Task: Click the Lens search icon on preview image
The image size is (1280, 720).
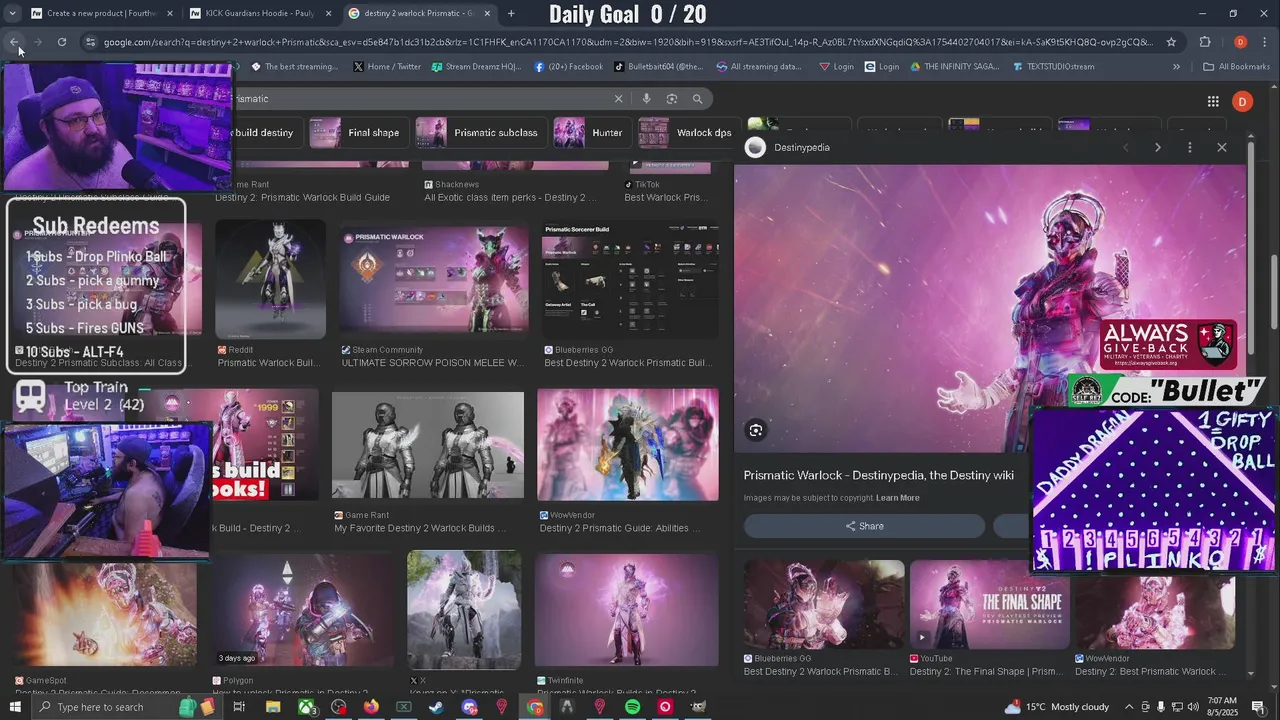Action: pyautogui.click(x=756, y=430)
